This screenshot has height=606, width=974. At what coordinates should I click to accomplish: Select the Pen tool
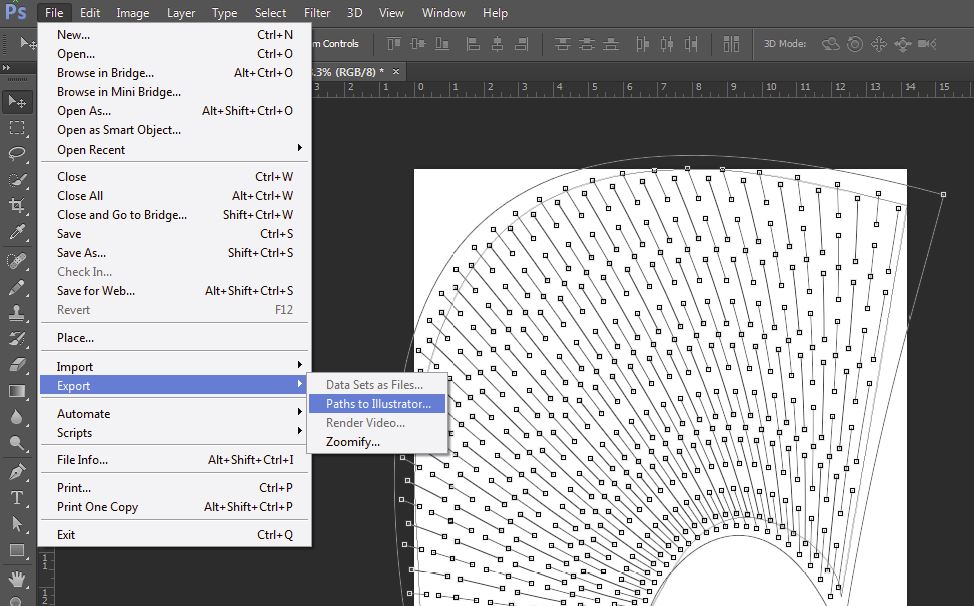tap(17, 472)
